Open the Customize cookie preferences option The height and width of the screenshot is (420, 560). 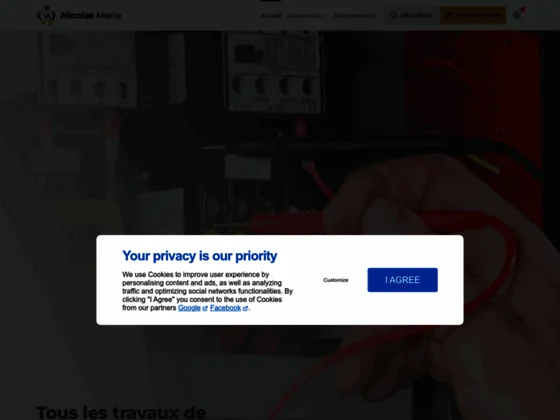pos(336,280)
